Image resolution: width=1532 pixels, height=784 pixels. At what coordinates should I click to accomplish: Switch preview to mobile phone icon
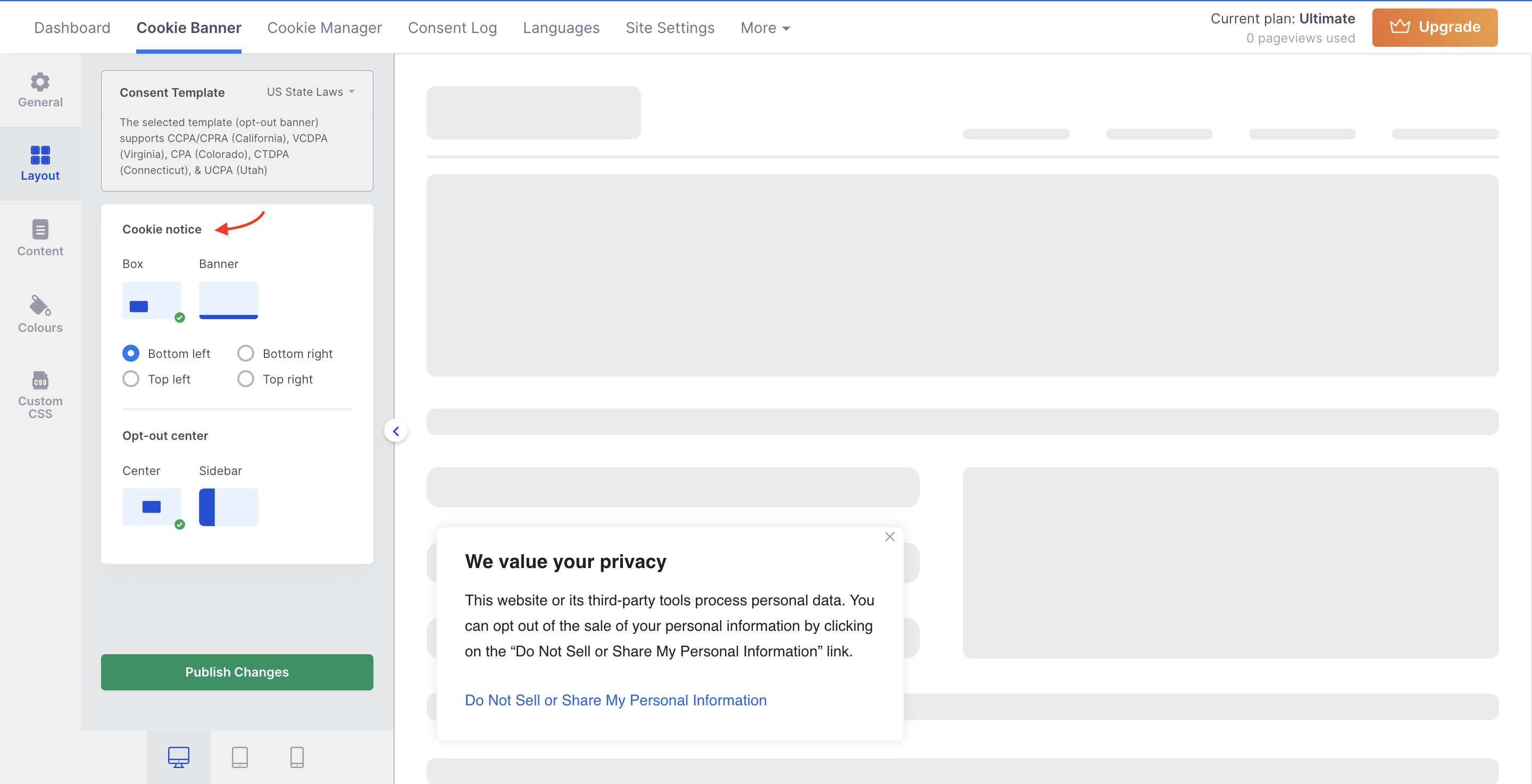pos(297,757)
